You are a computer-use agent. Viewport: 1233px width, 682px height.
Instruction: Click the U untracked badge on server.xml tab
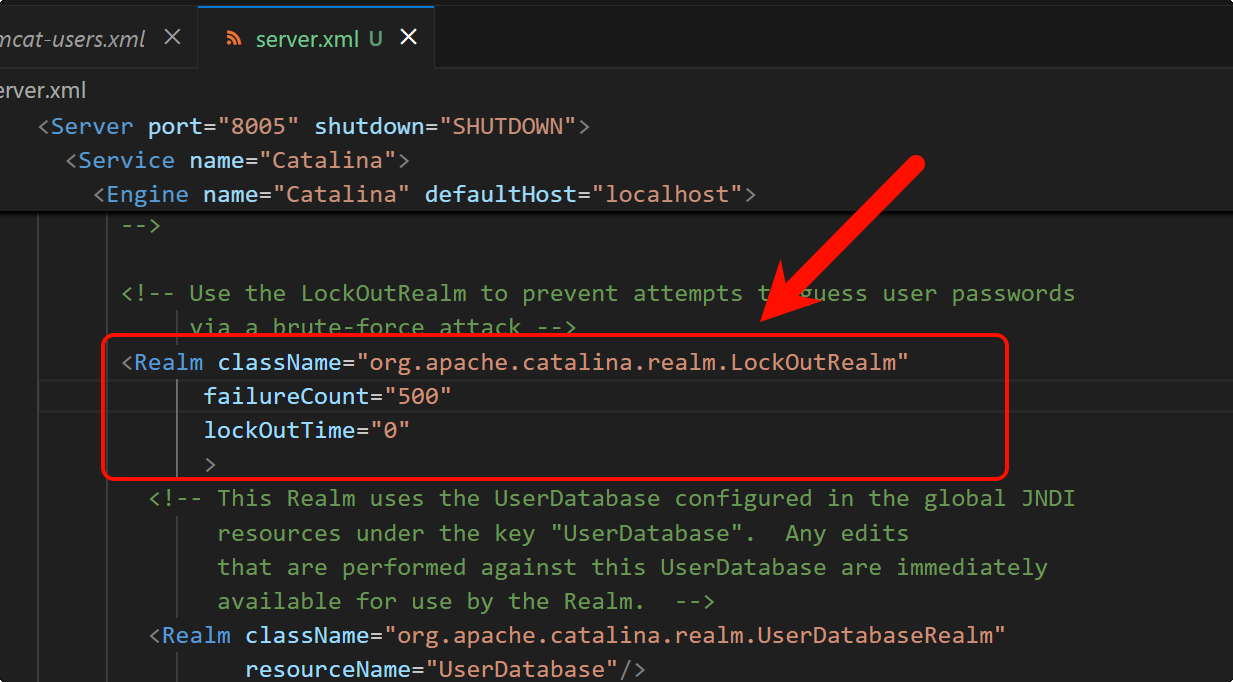[x=375, y=38]
